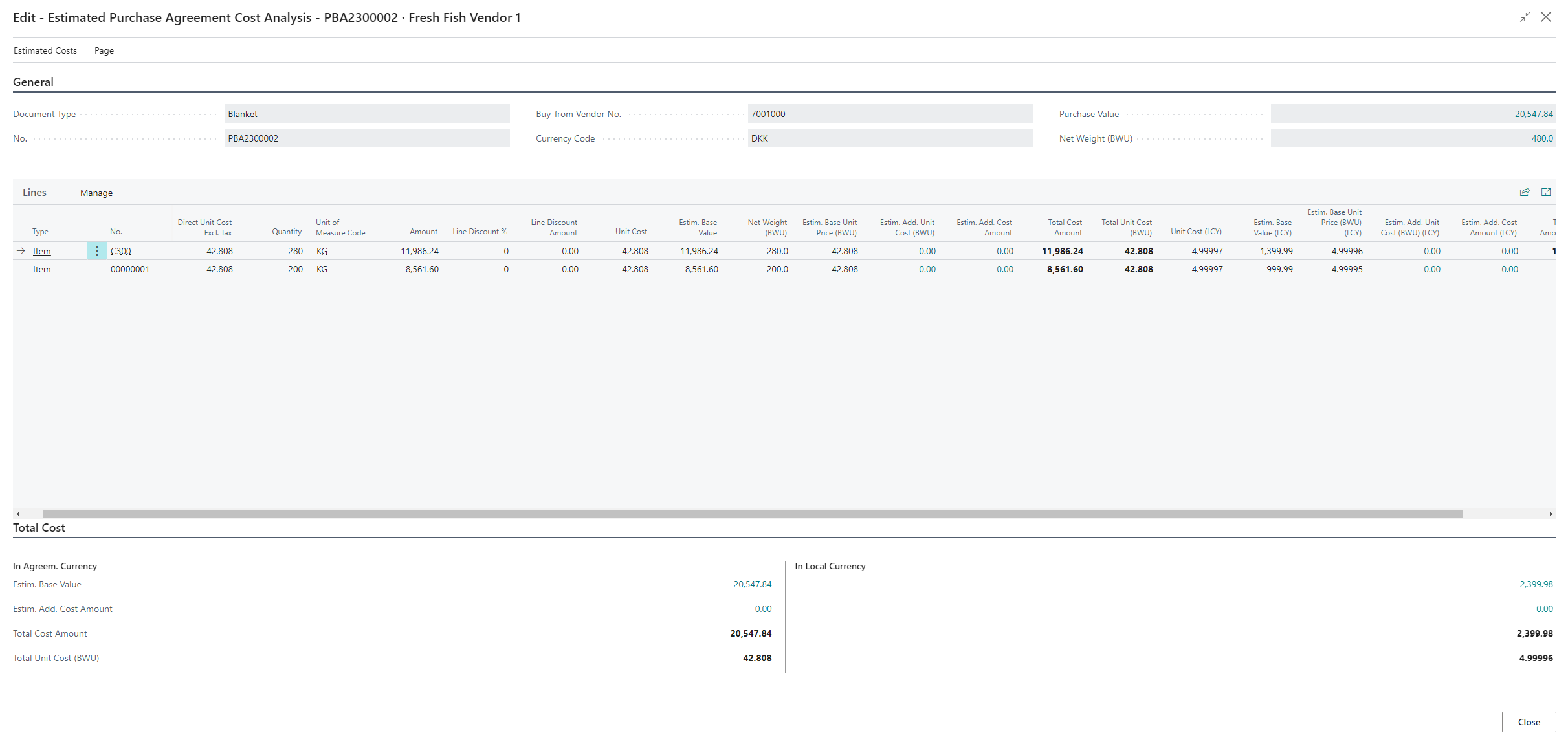Click the collapse page arrows icon

(1525, 17)
